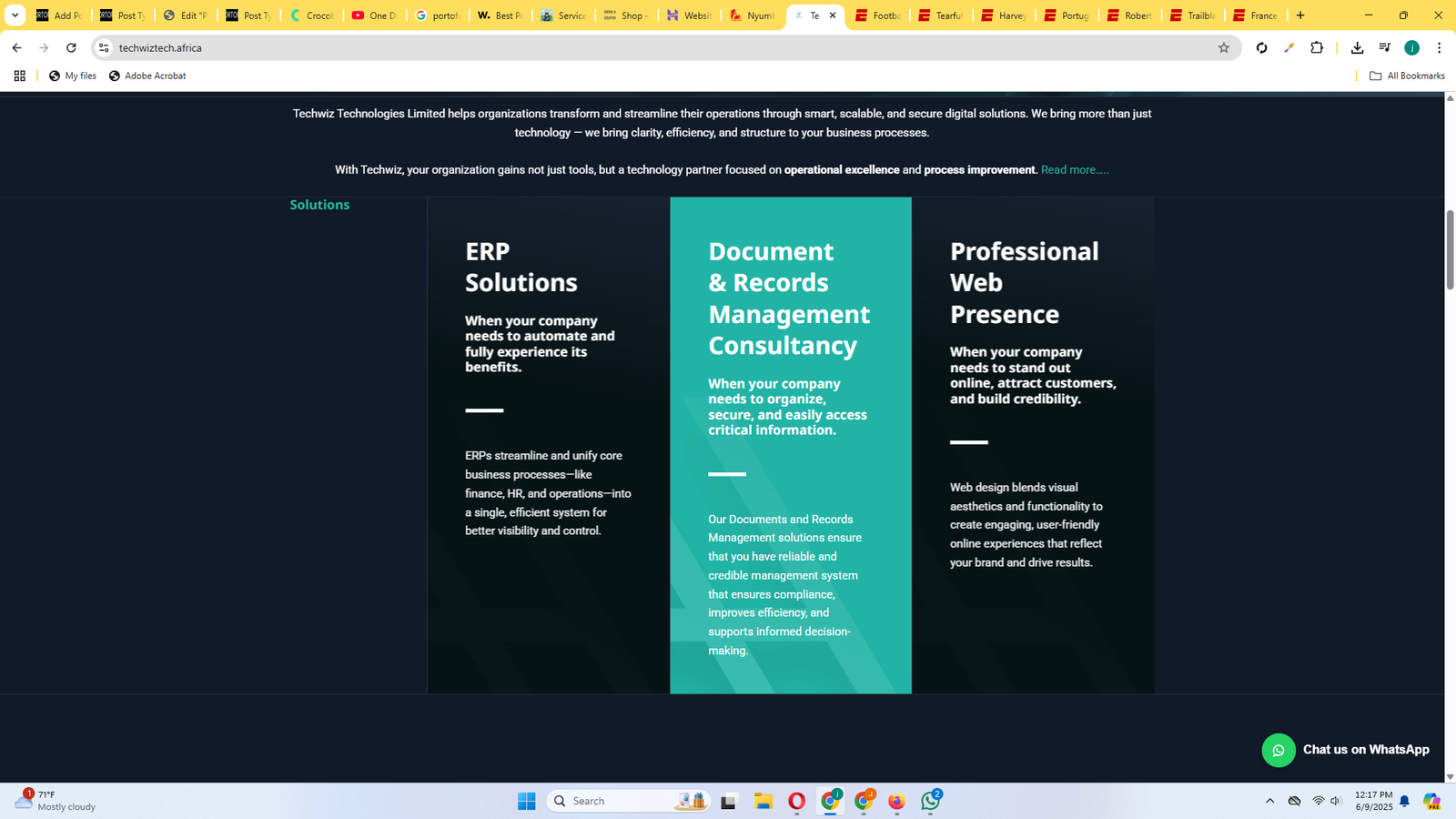
Task: Click the Solutions heading link
Action: click(319, 205)
